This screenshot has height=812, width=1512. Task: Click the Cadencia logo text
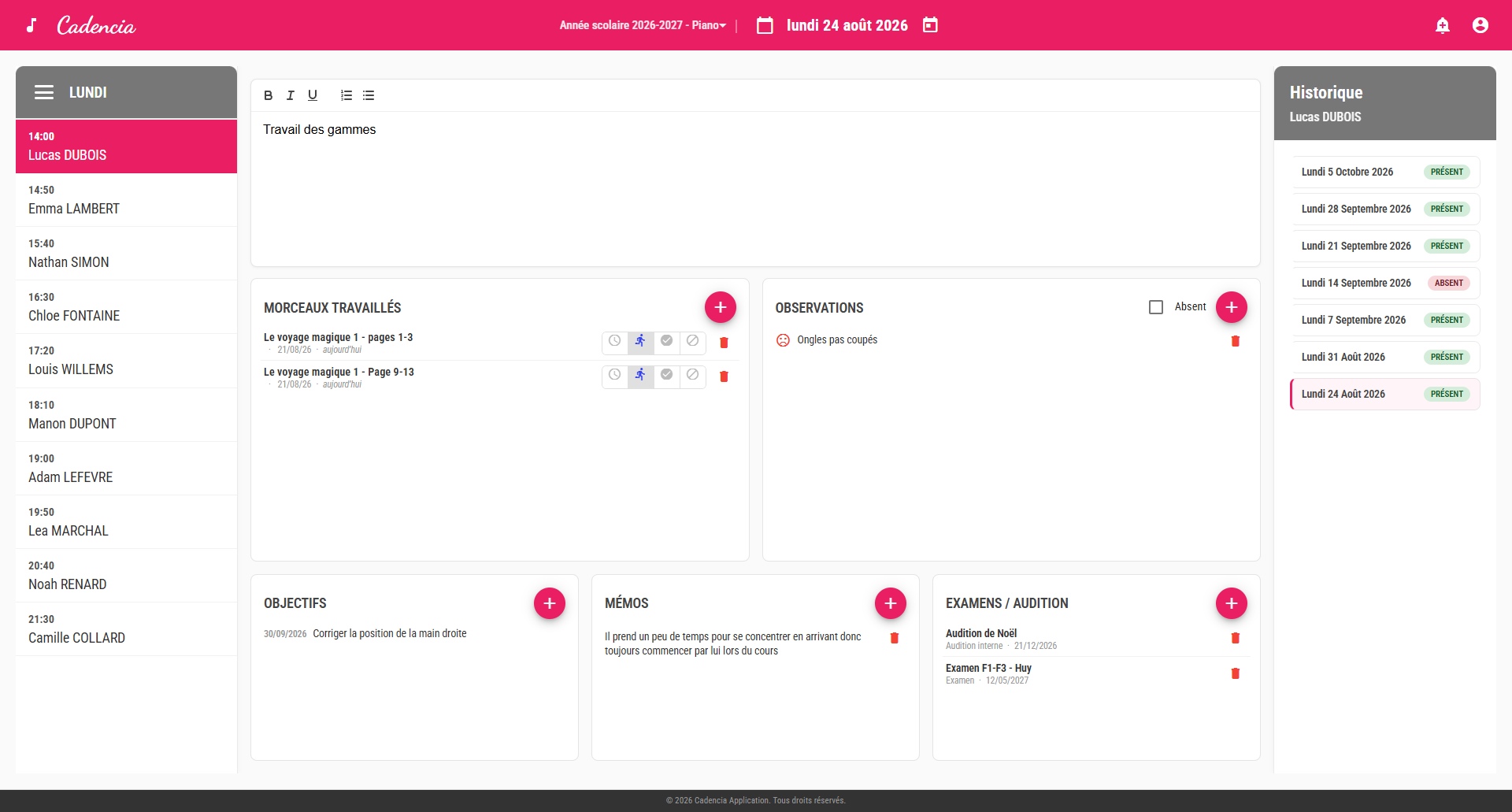pyautogui.click(x=96, y=25)
